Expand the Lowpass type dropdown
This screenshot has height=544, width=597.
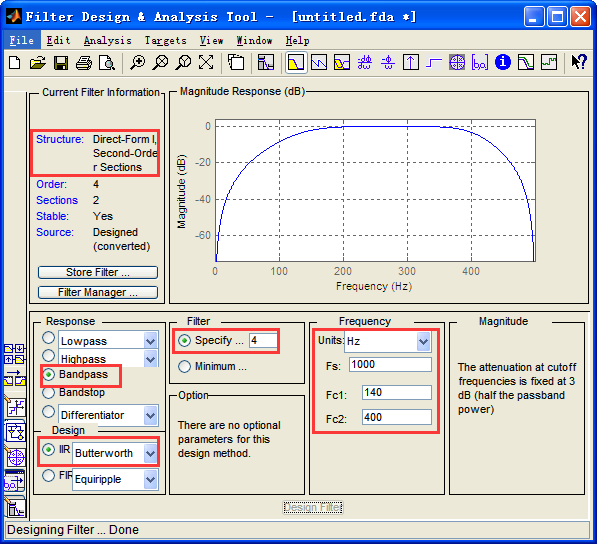tap(151, 341)
